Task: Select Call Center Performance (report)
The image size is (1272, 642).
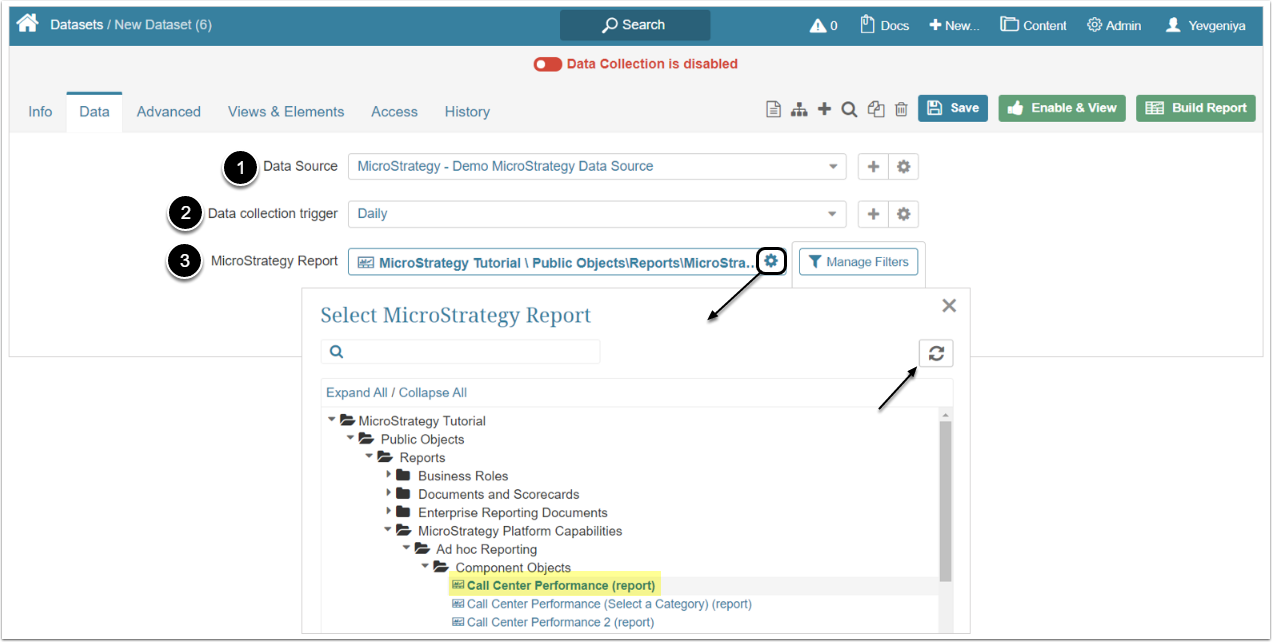Action: 560,586
